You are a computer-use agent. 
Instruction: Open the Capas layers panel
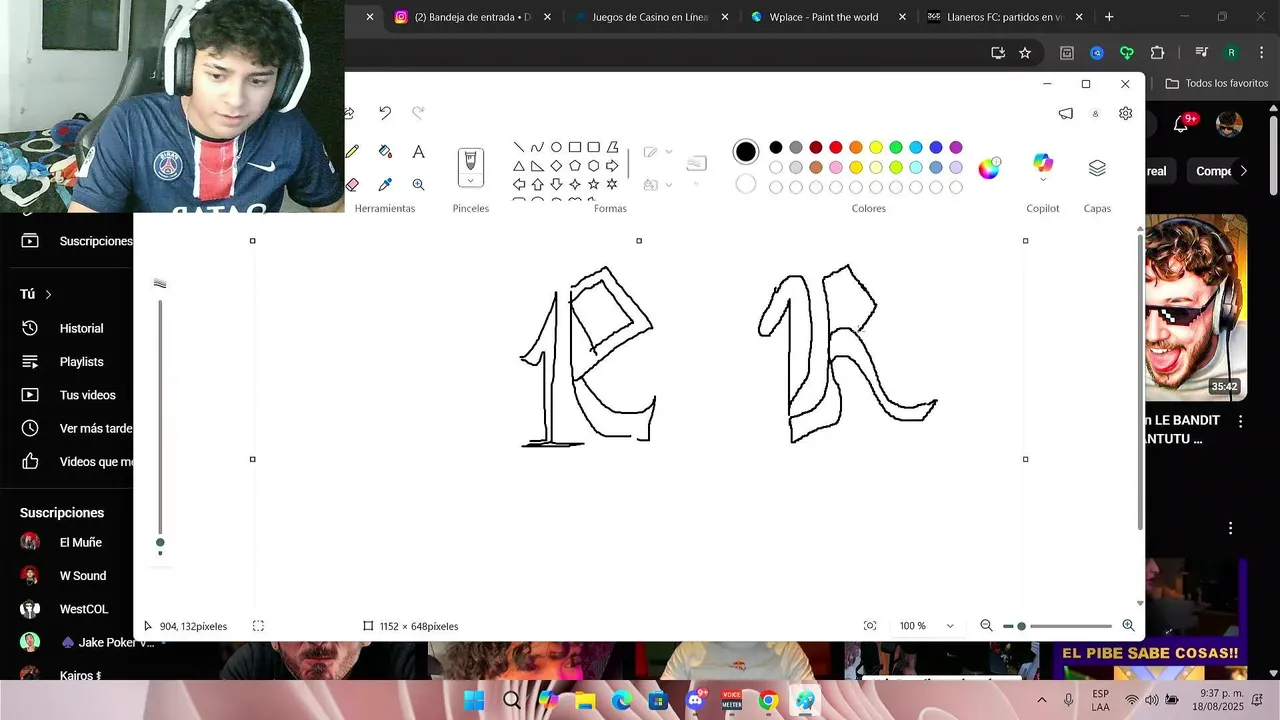click(x=1097, y=168)
